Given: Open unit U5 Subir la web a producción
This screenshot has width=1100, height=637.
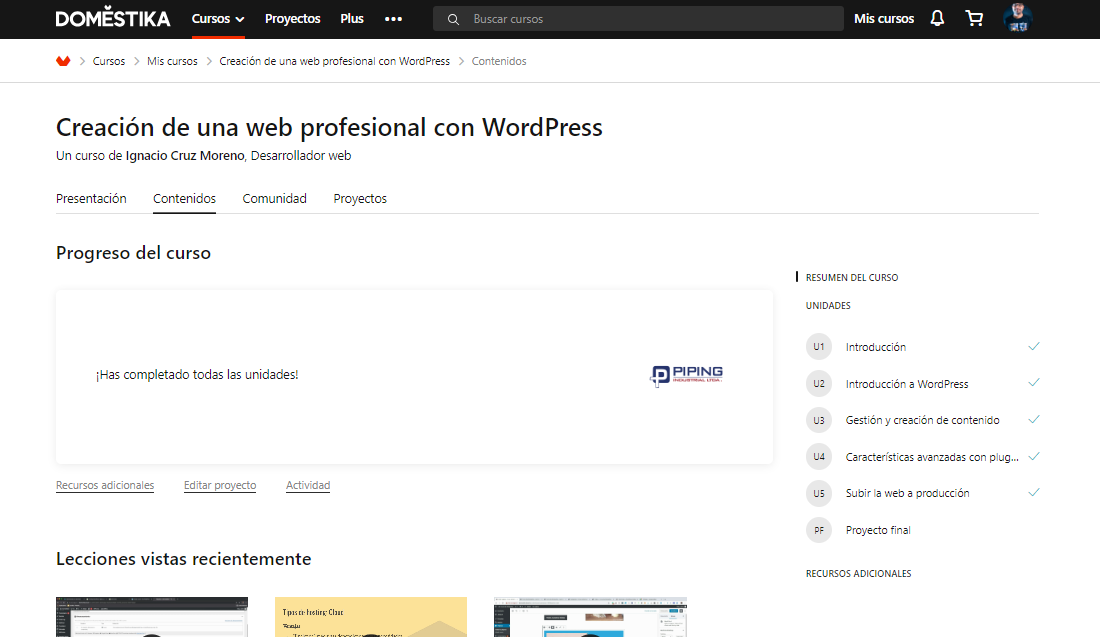Looking at the screenshot, I should click(x=907, y=493).
